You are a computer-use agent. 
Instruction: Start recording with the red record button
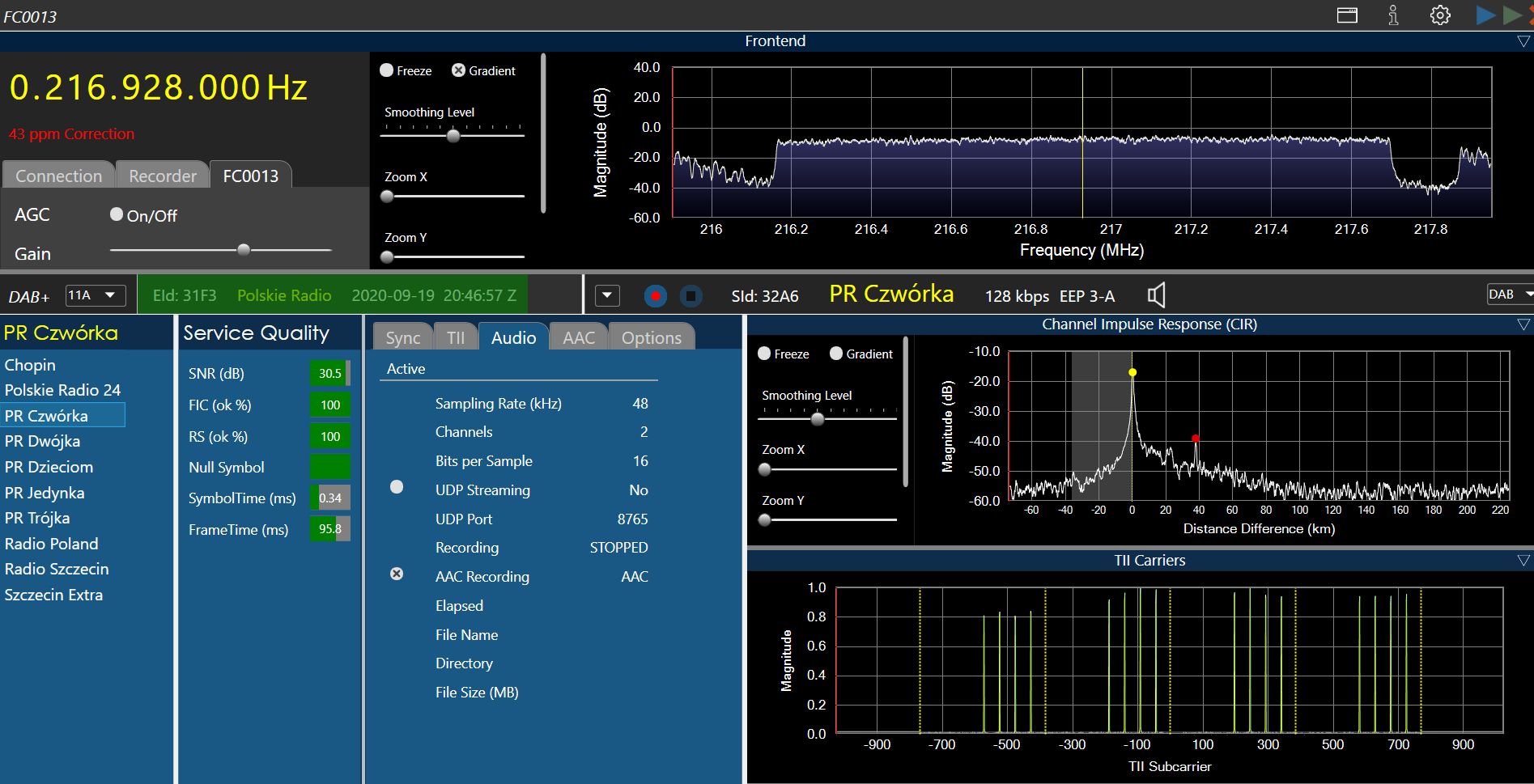click(655, 296)
